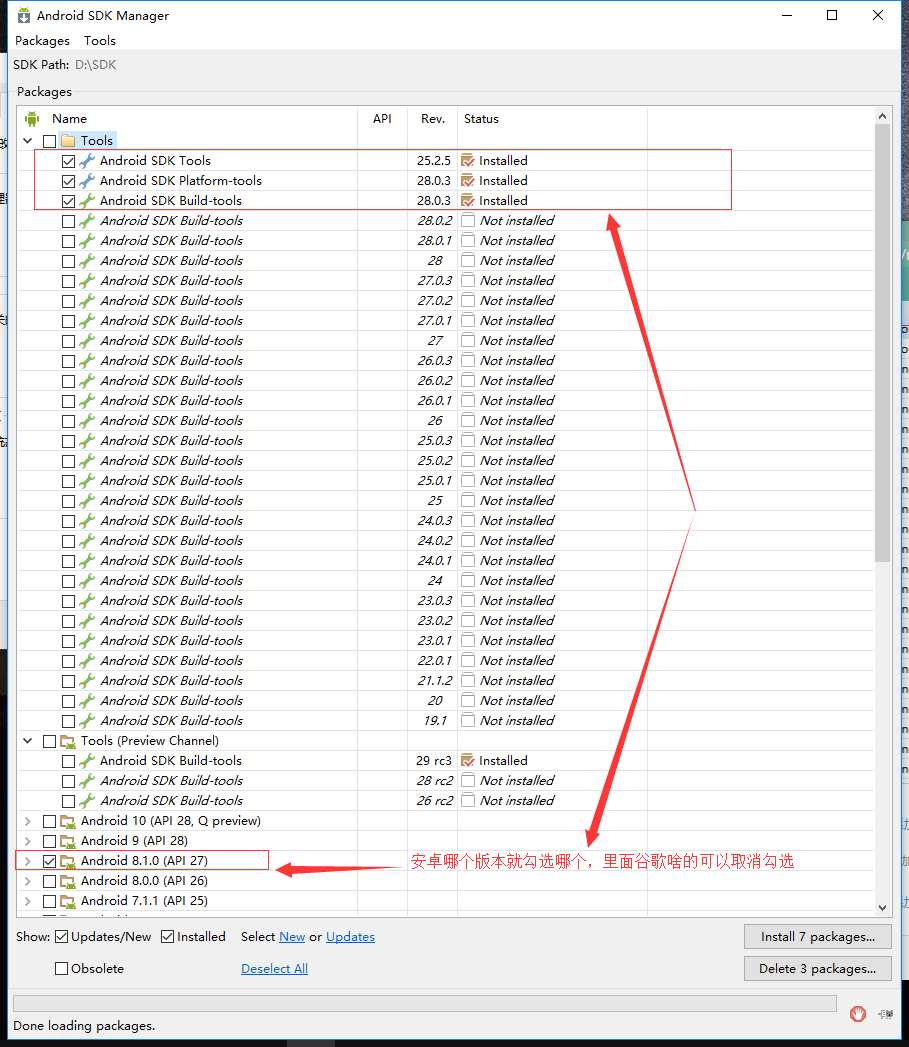Select the Build-tools row with Rev. 22.0.1
The height and width of the screenshot is (1047, 909).
tap(445, 661)
